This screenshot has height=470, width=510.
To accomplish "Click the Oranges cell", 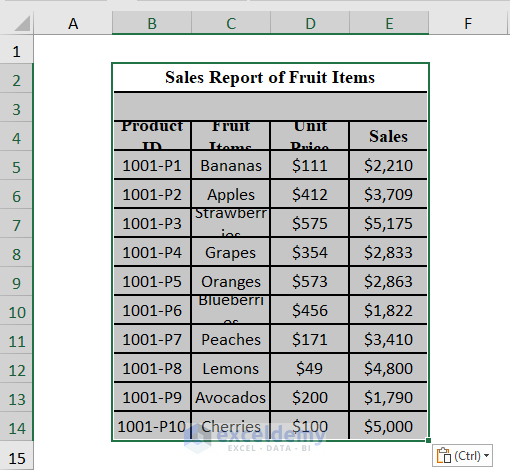I will click(231, 281).
